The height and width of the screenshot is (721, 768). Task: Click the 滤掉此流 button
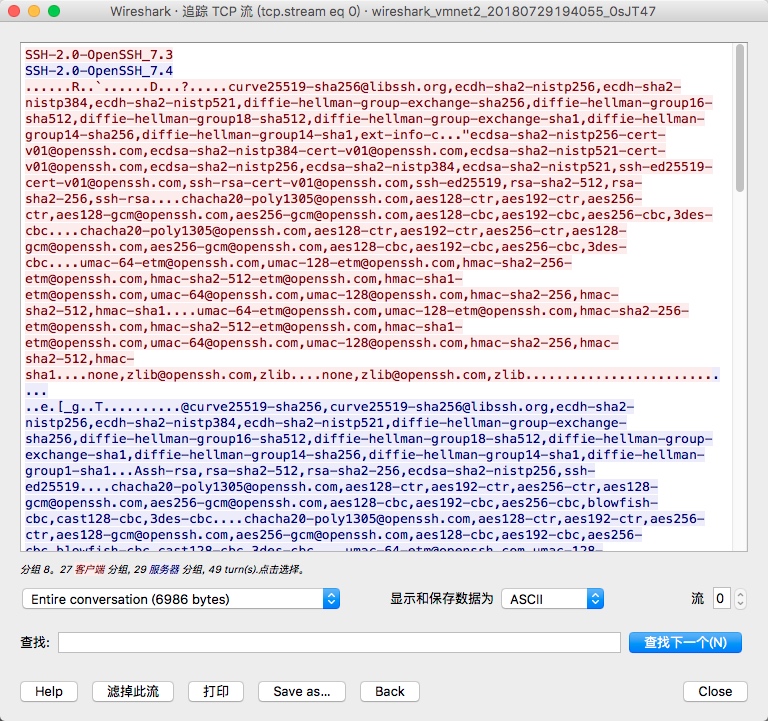133,691
